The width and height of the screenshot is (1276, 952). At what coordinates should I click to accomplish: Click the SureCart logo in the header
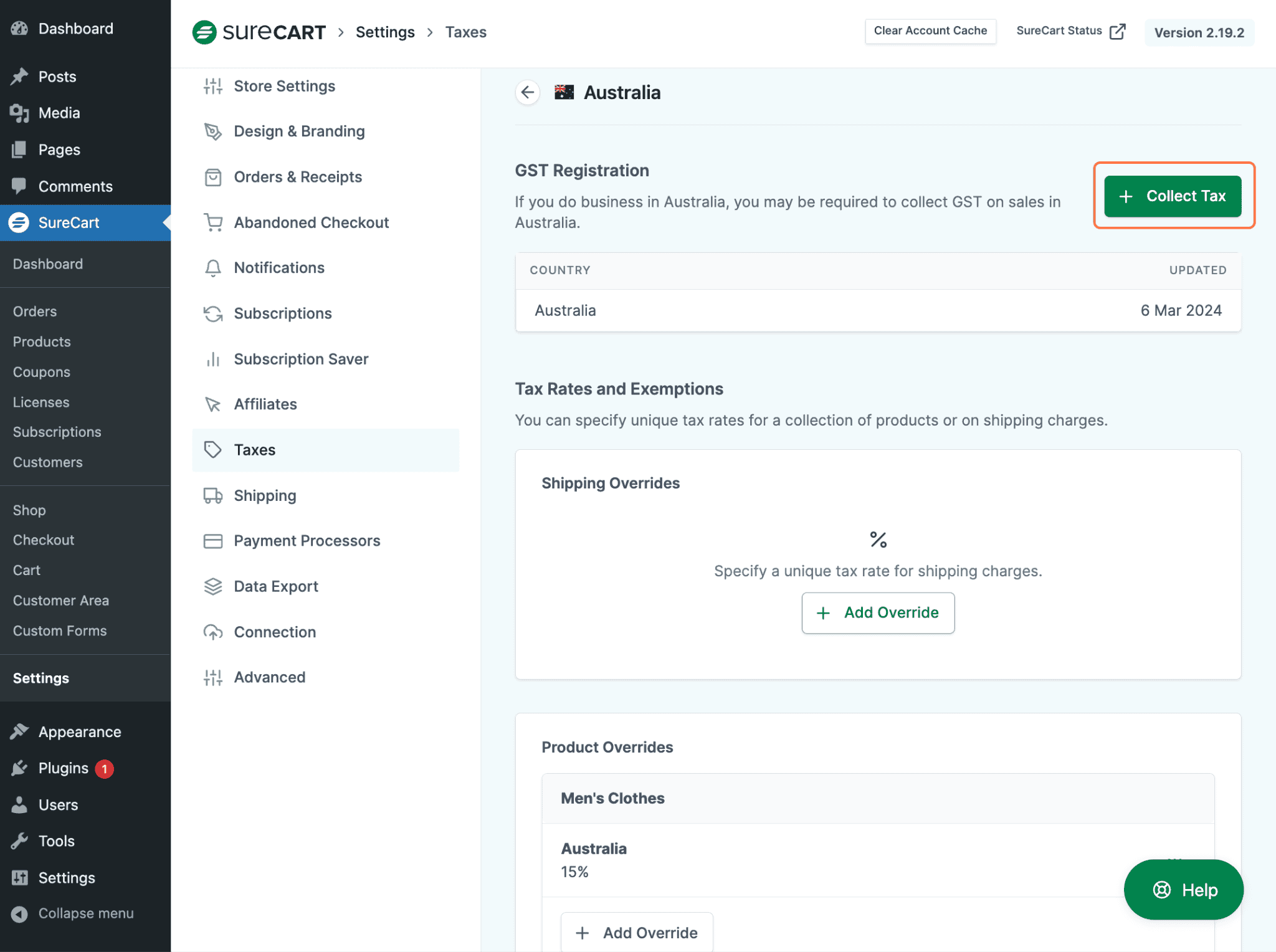(x=260, y=32)
